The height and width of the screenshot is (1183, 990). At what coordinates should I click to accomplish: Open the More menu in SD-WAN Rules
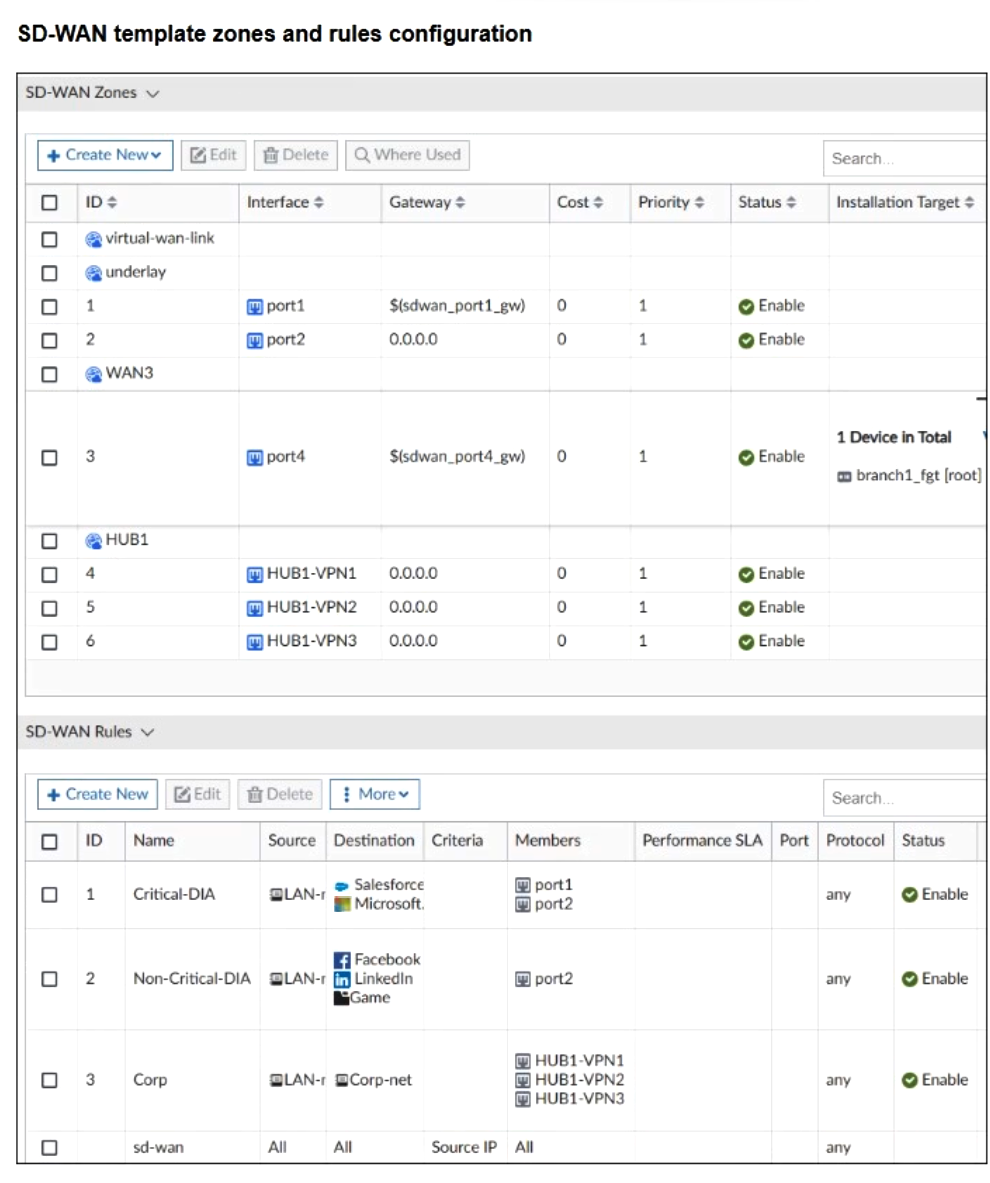tap(375, 794)
